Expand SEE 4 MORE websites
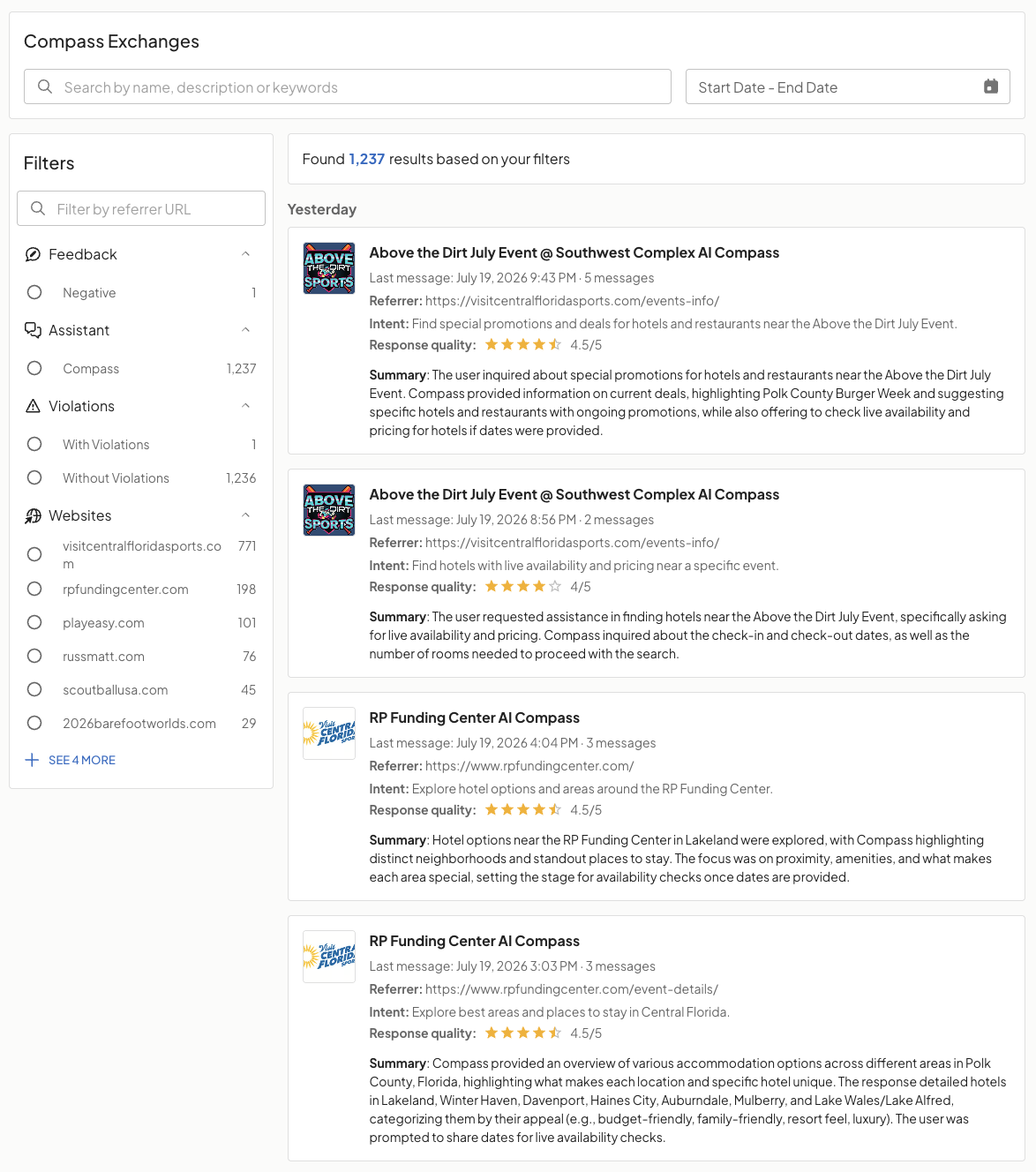 click(82, 760)
